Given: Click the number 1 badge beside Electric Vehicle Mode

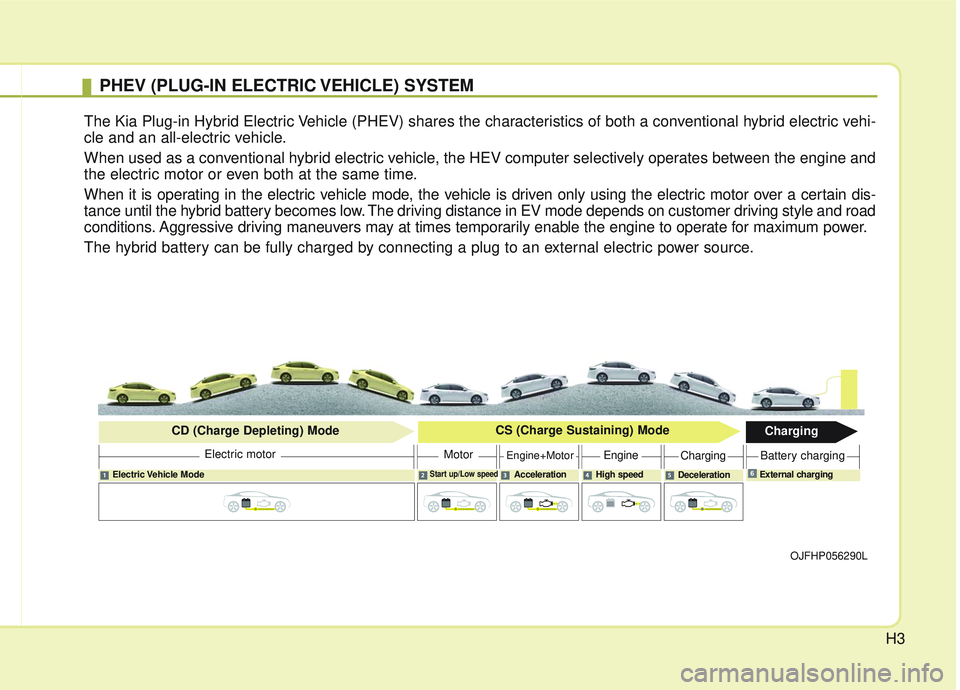Looking at the screenshot, I should click(x=104, y=475).
